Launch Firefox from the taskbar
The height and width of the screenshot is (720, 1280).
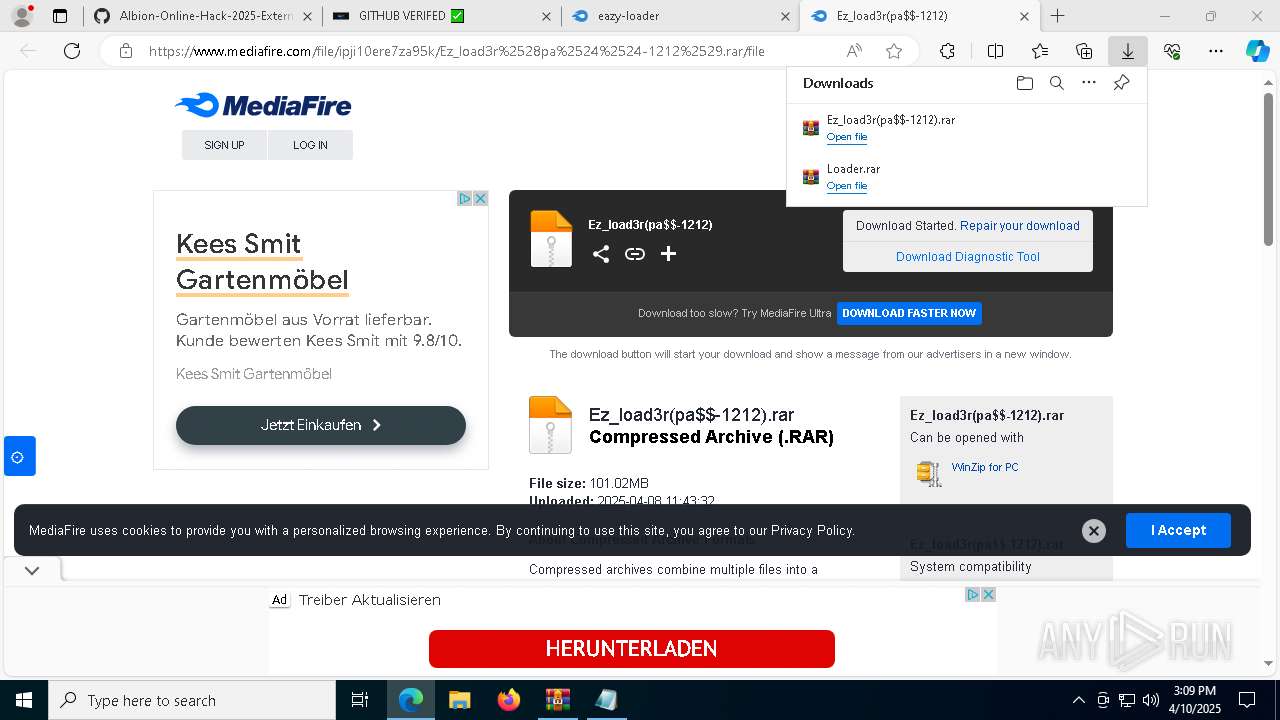[x=509, y=700]
